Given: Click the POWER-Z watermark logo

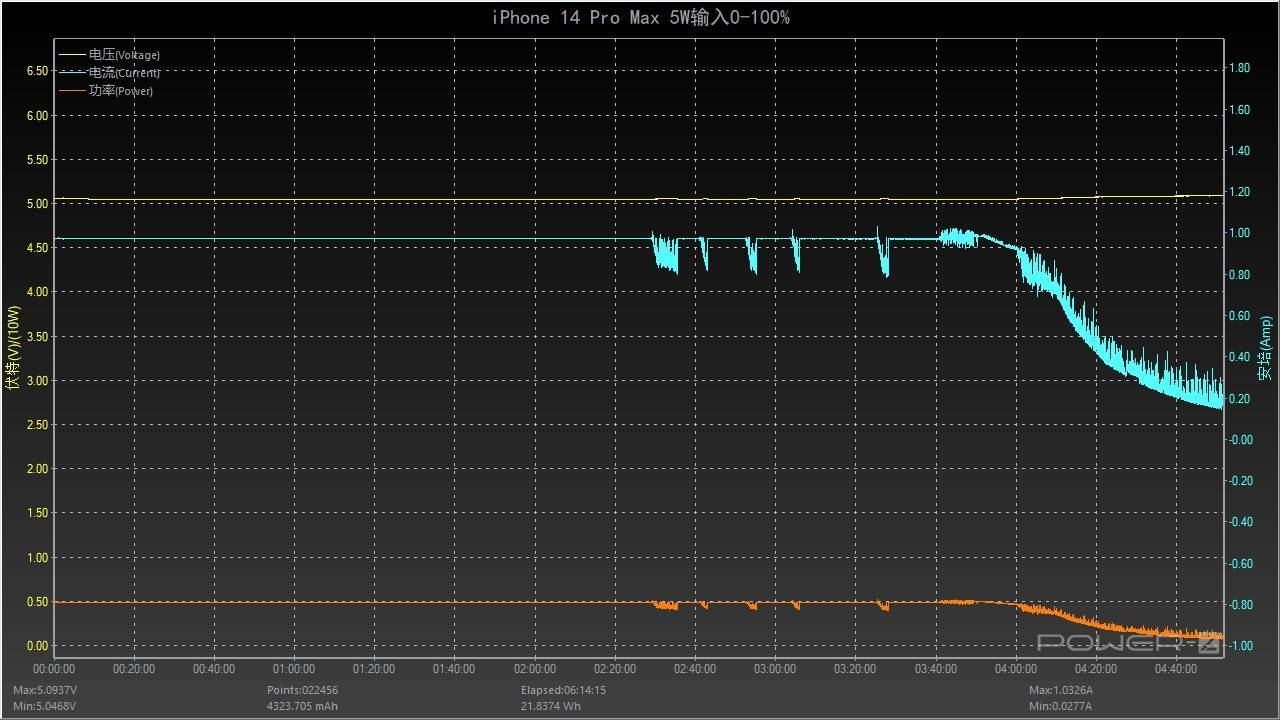Looking at the screenshot, I should 1128,643.
